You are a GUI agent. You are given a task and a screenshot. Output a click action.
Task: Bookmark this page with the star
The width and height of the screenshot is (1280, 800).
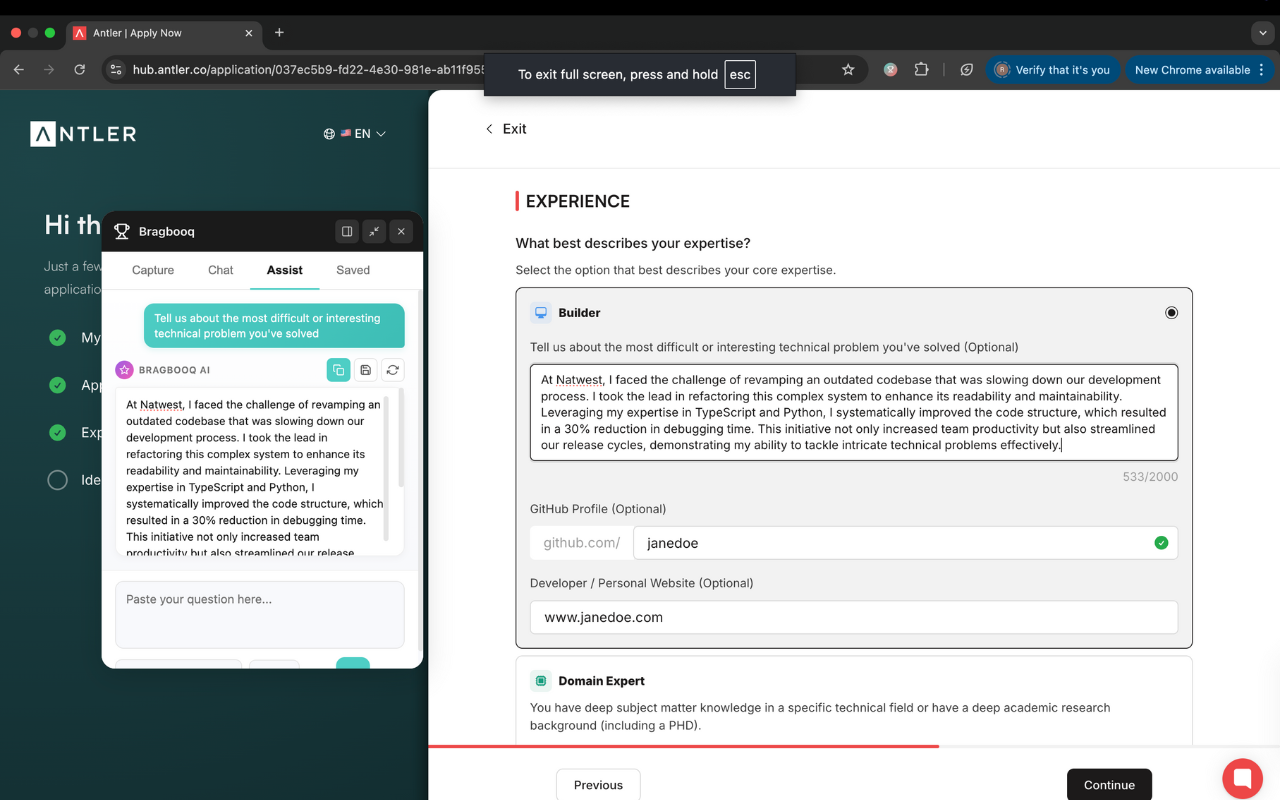click(848, 70)
